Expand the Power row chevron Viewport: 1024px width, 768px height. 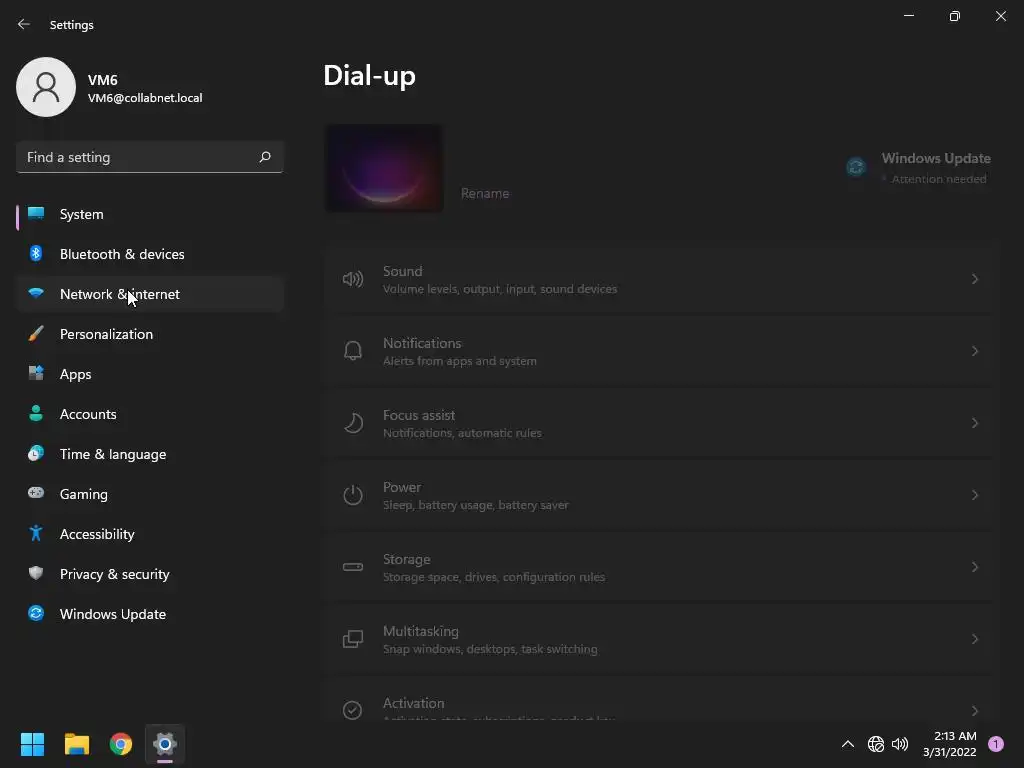tap(974, 495)
